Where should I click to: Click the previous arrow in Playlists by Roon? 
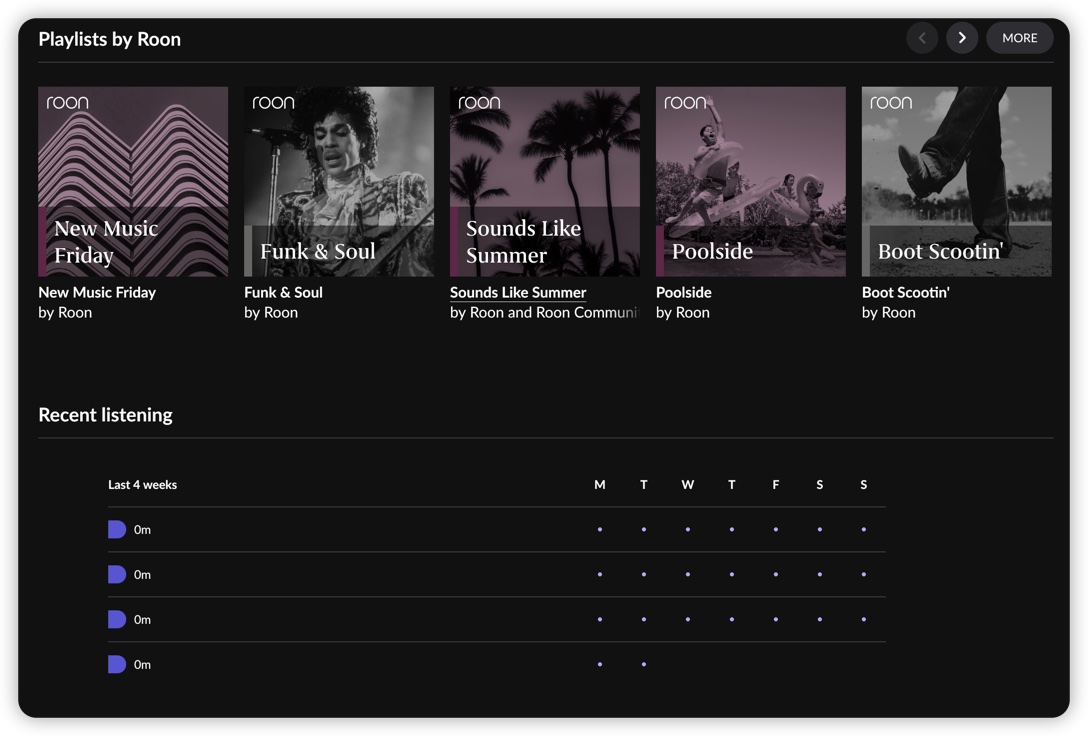(922, 37)
